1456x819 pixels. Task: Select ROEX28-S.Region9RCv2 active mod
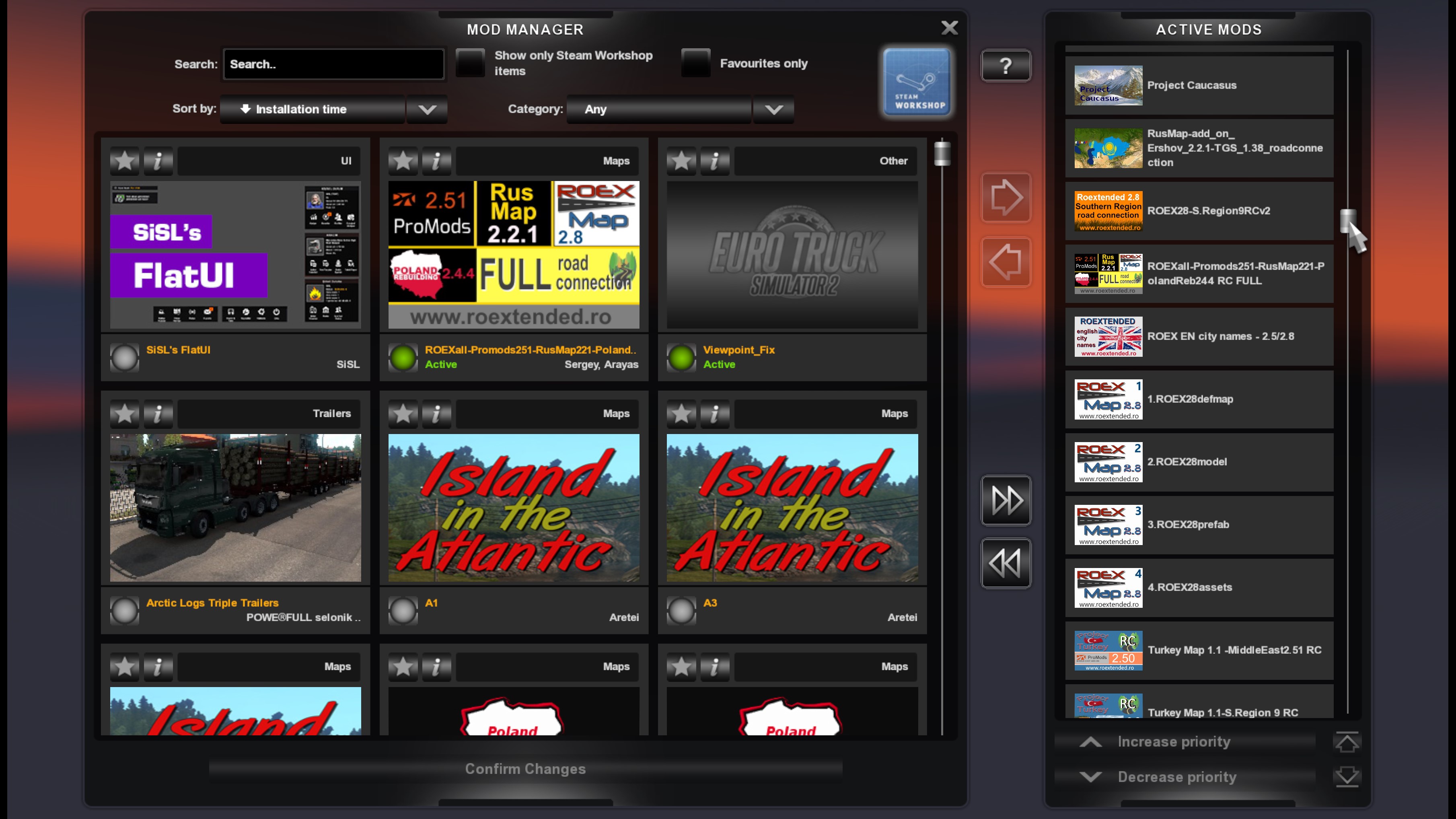point(1199,211)
